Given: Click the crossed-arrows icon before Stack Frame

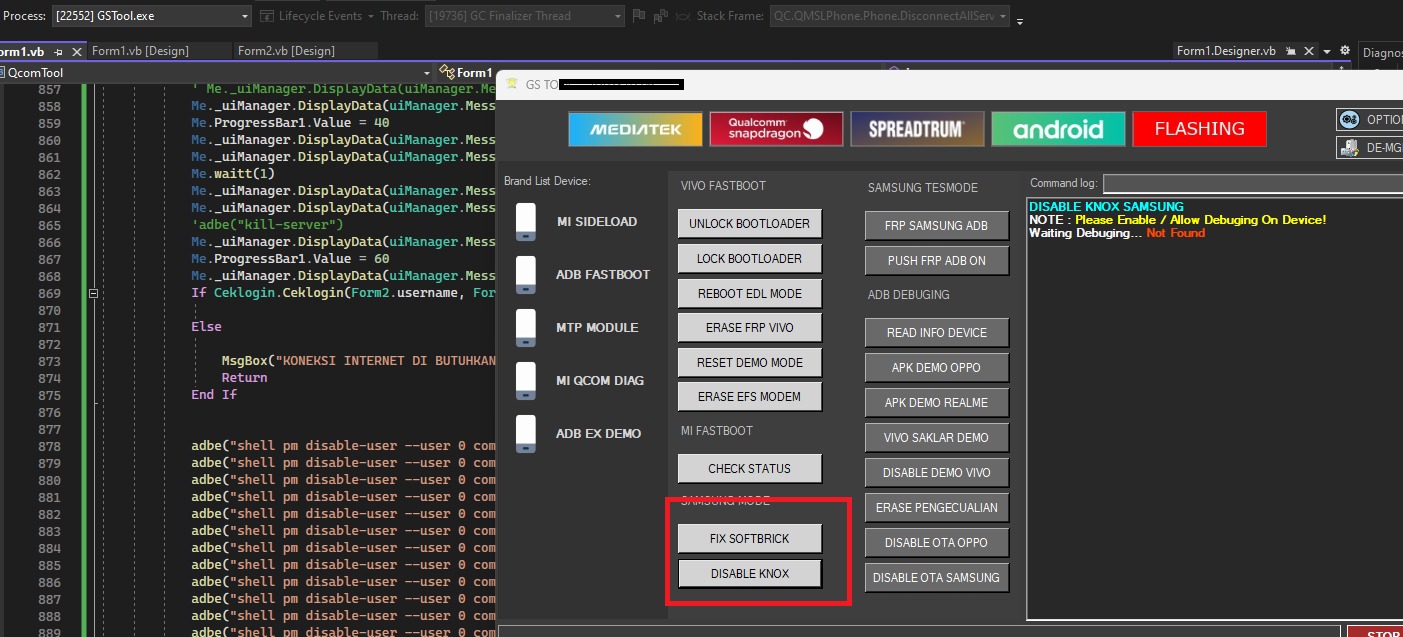Looking at the screenshot, I should [x=682, y=16].
